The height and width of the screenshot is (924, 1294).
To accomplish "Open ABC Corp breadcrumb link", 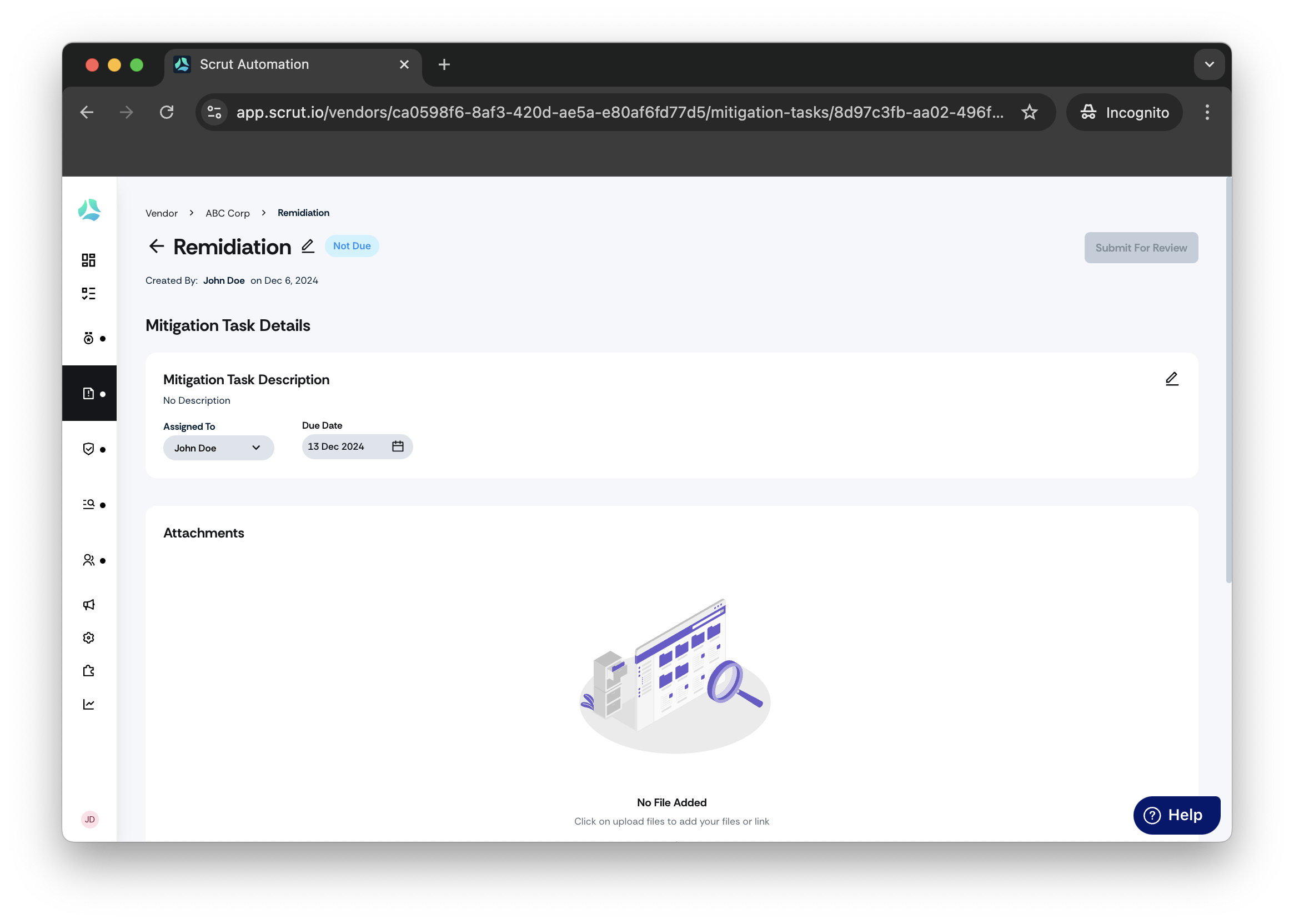I will [228, 213].
